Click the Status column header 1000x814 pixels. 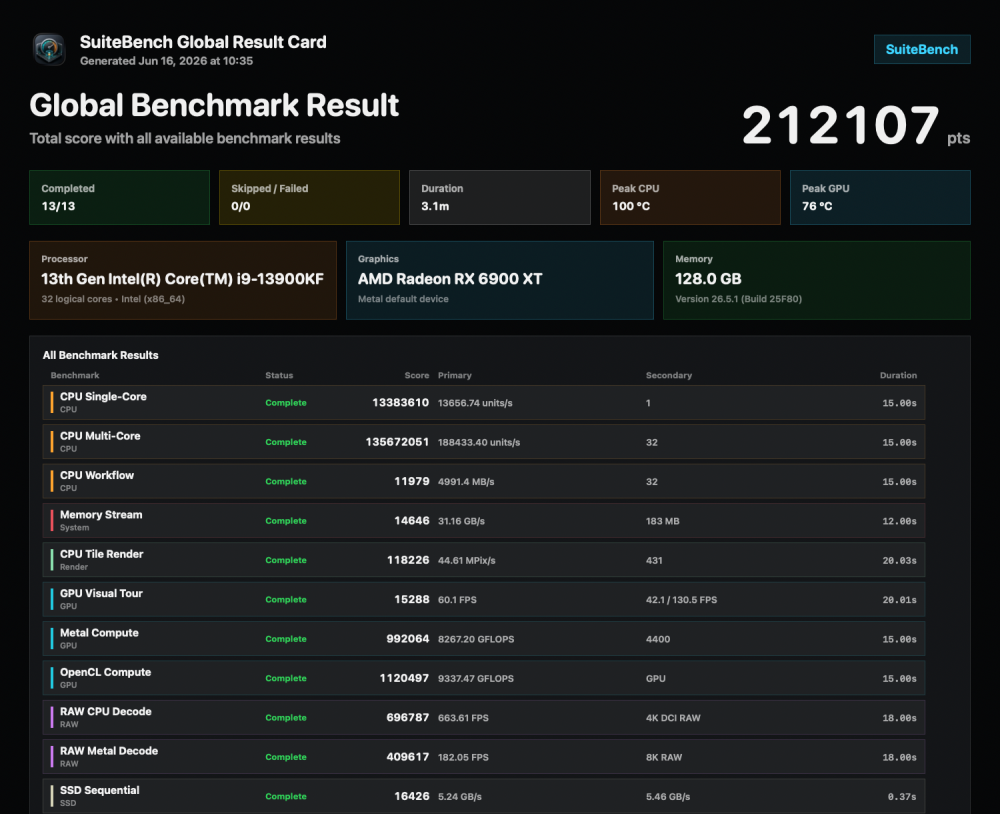(279, 375)
